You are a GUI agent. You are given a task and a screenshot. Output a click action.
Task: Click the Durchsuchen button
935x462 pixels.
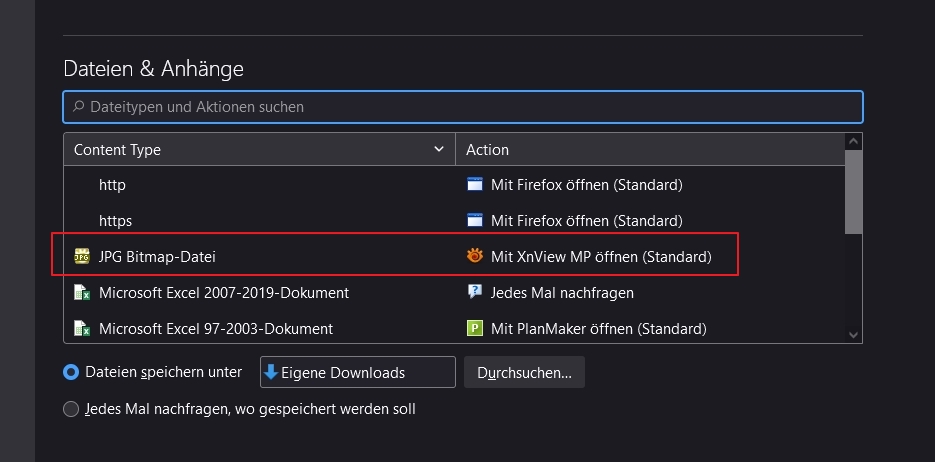pyautogui.click(x=524, y=372)
